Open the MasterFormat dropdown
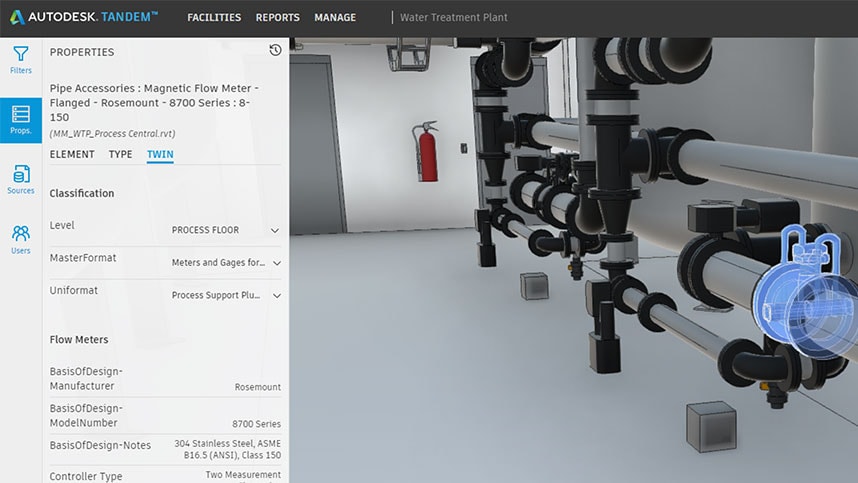The width and height of the screenshot is (858, 483). coord(226,263)
